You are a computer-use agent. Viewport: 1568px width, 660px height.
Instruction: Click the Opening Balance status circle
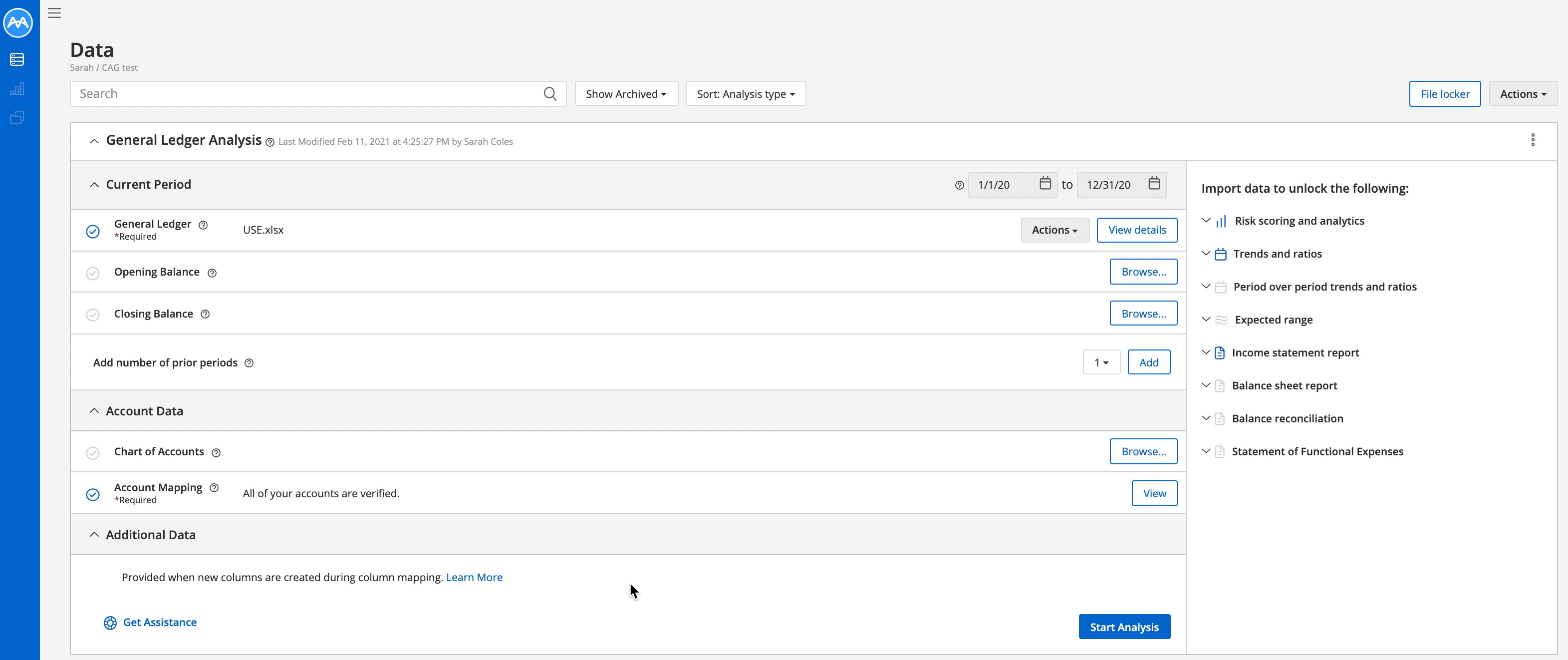[92, 274]
